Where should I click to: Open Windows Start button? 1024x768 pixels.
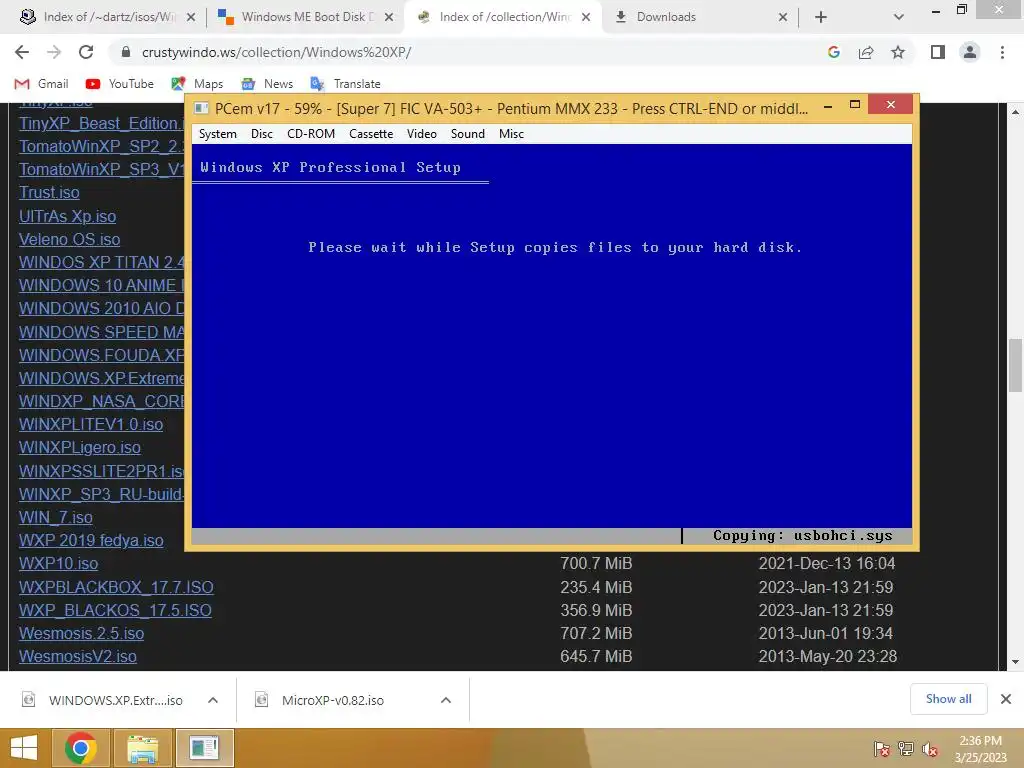24,748
